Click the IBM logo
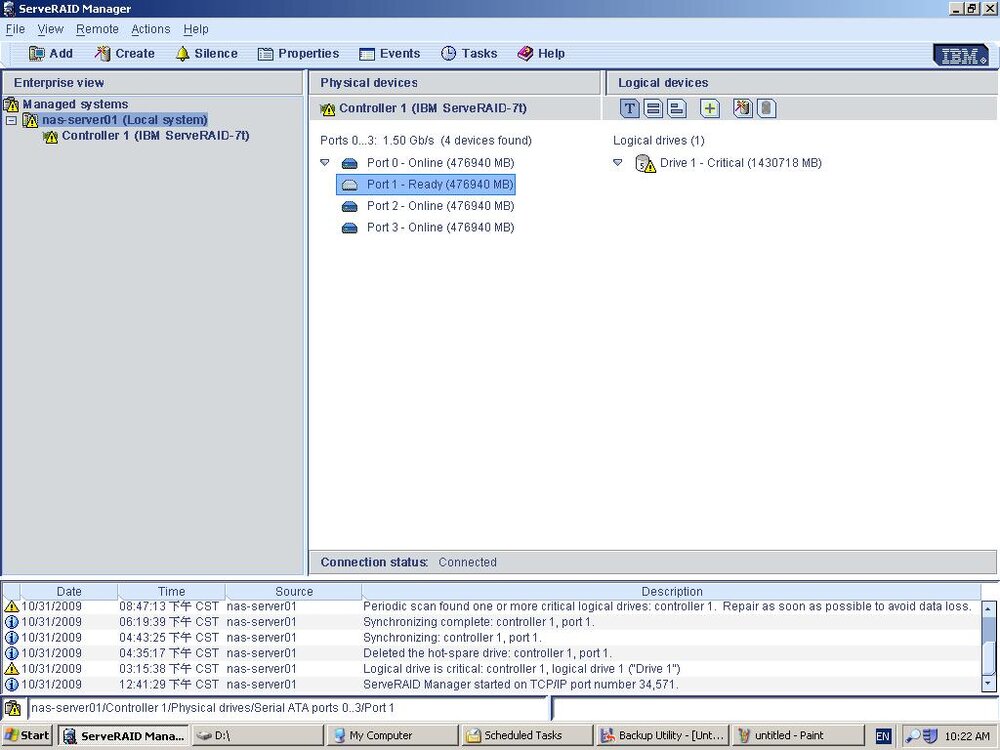 [x=963, y=55]
